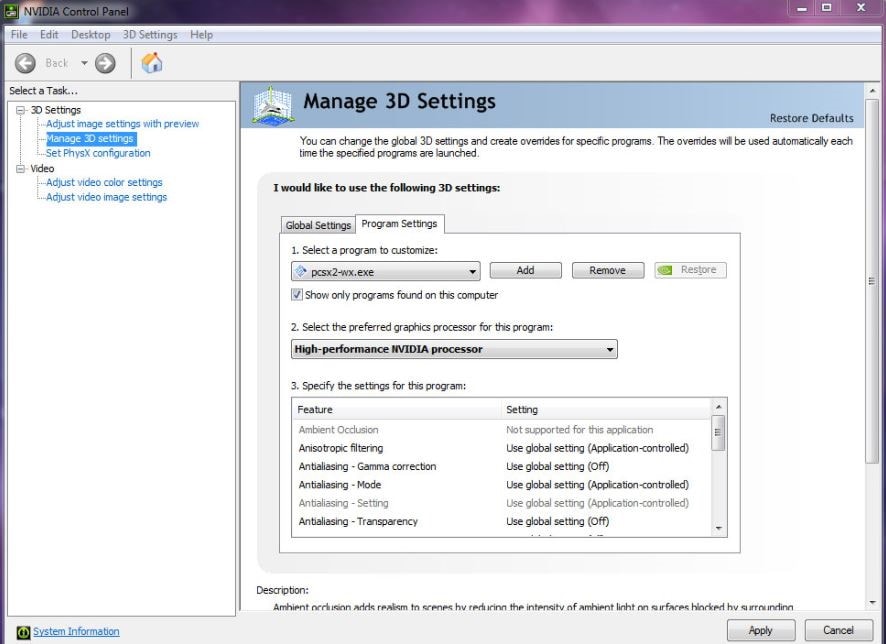Screen dimensions: 886x644
Task: Minimize the NVIDIA Control Panel window
Action: tap(802, 8)
